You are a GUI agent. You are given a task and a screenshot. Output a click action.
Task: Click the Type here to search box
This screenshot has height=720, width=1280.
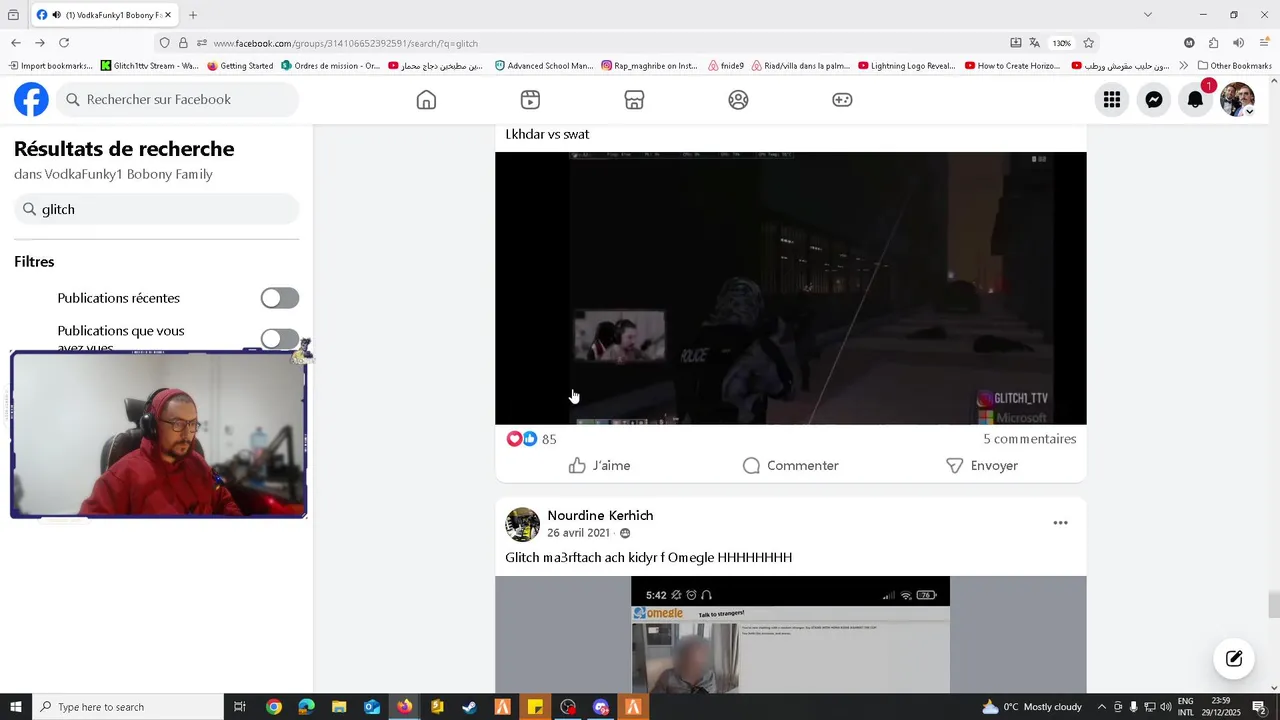click(x=128, y=707)
